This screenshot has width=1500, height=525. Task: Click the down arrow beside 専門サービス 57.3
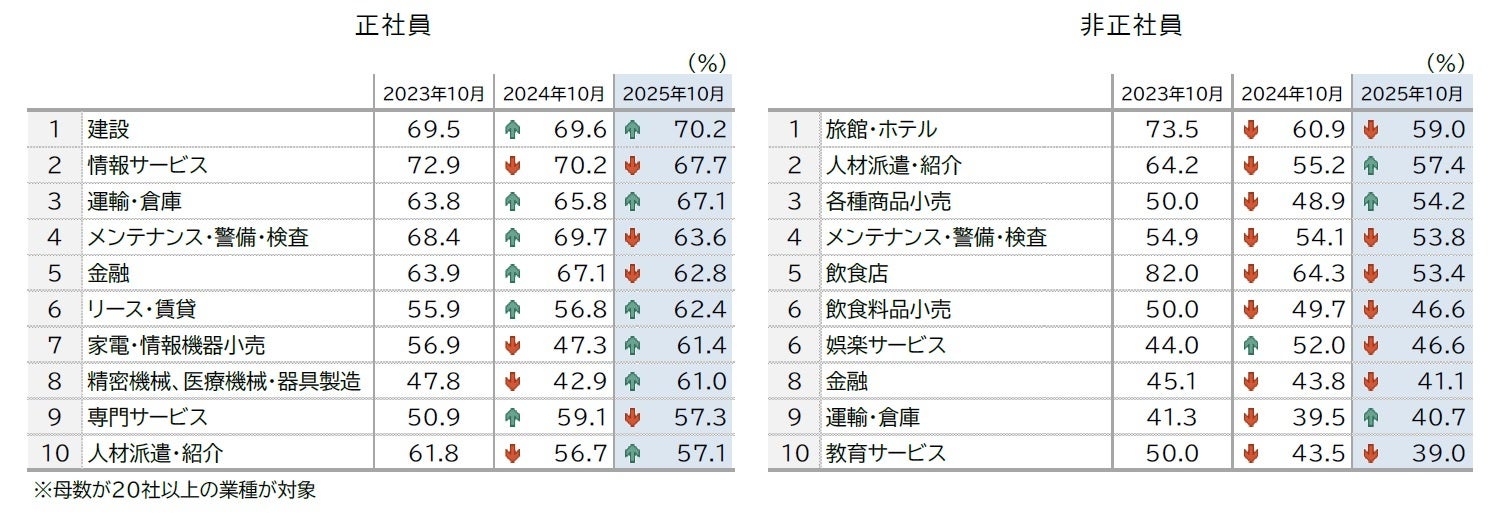pyautogui.click(x=632, y=417)
